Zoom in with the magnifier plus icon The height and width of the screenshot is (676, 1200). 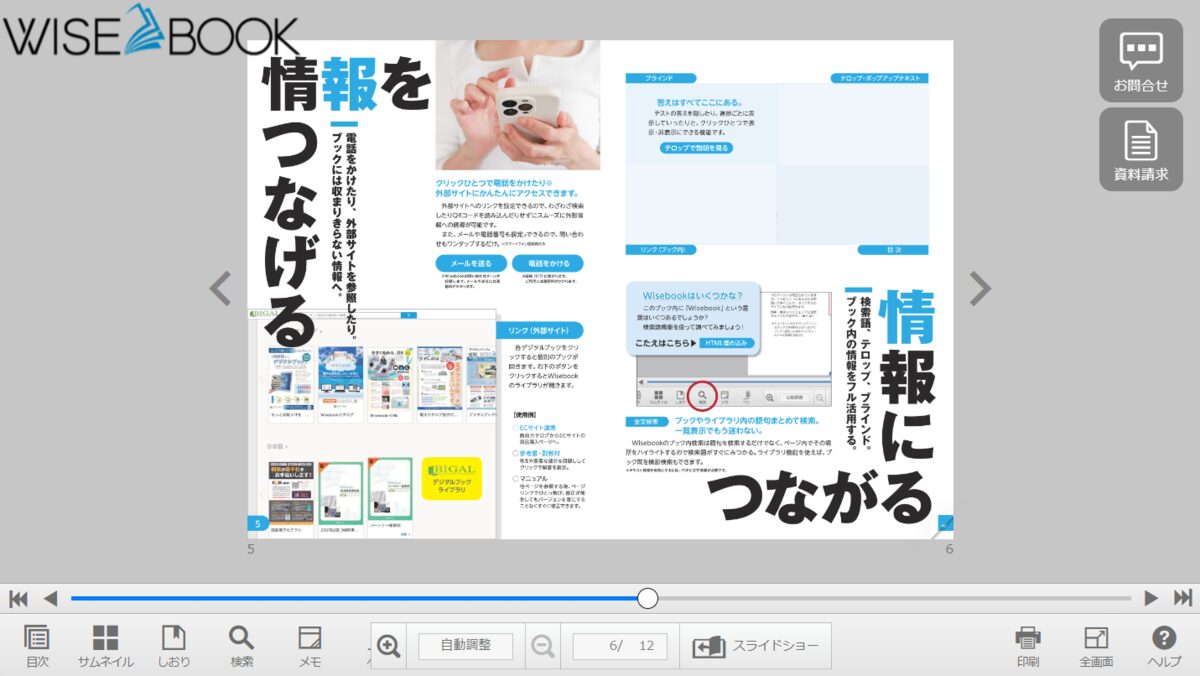coord(390,646)
